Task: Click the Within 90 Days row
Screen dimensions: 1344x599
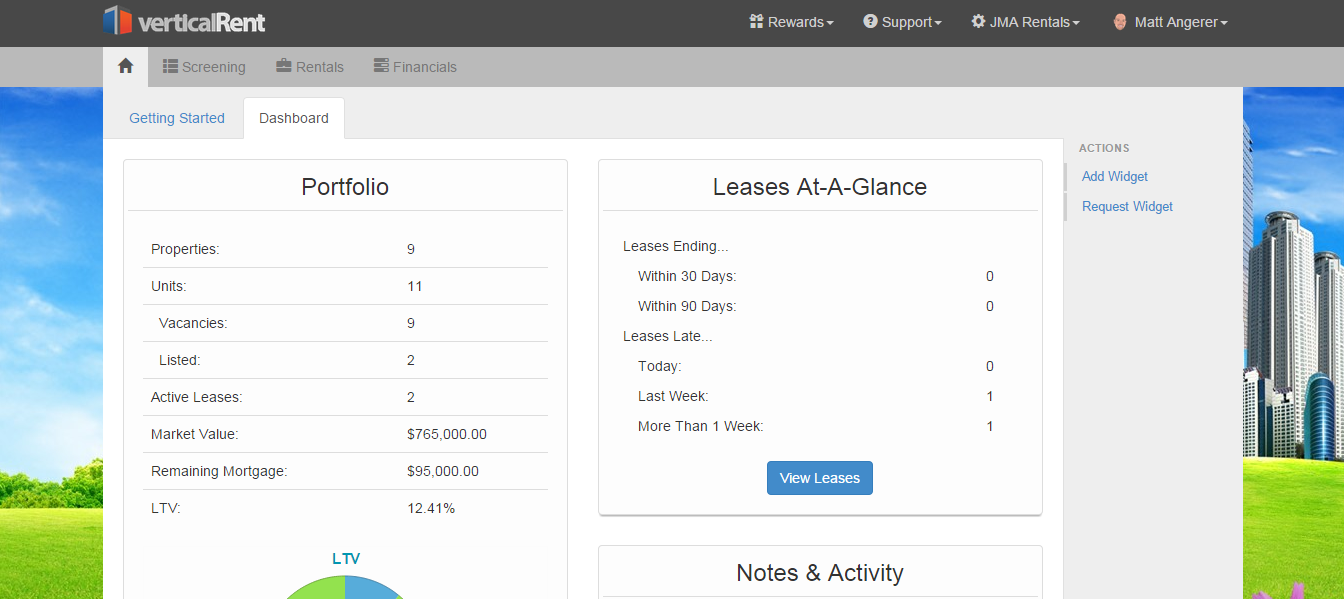Action: click(x=820, y=306)
